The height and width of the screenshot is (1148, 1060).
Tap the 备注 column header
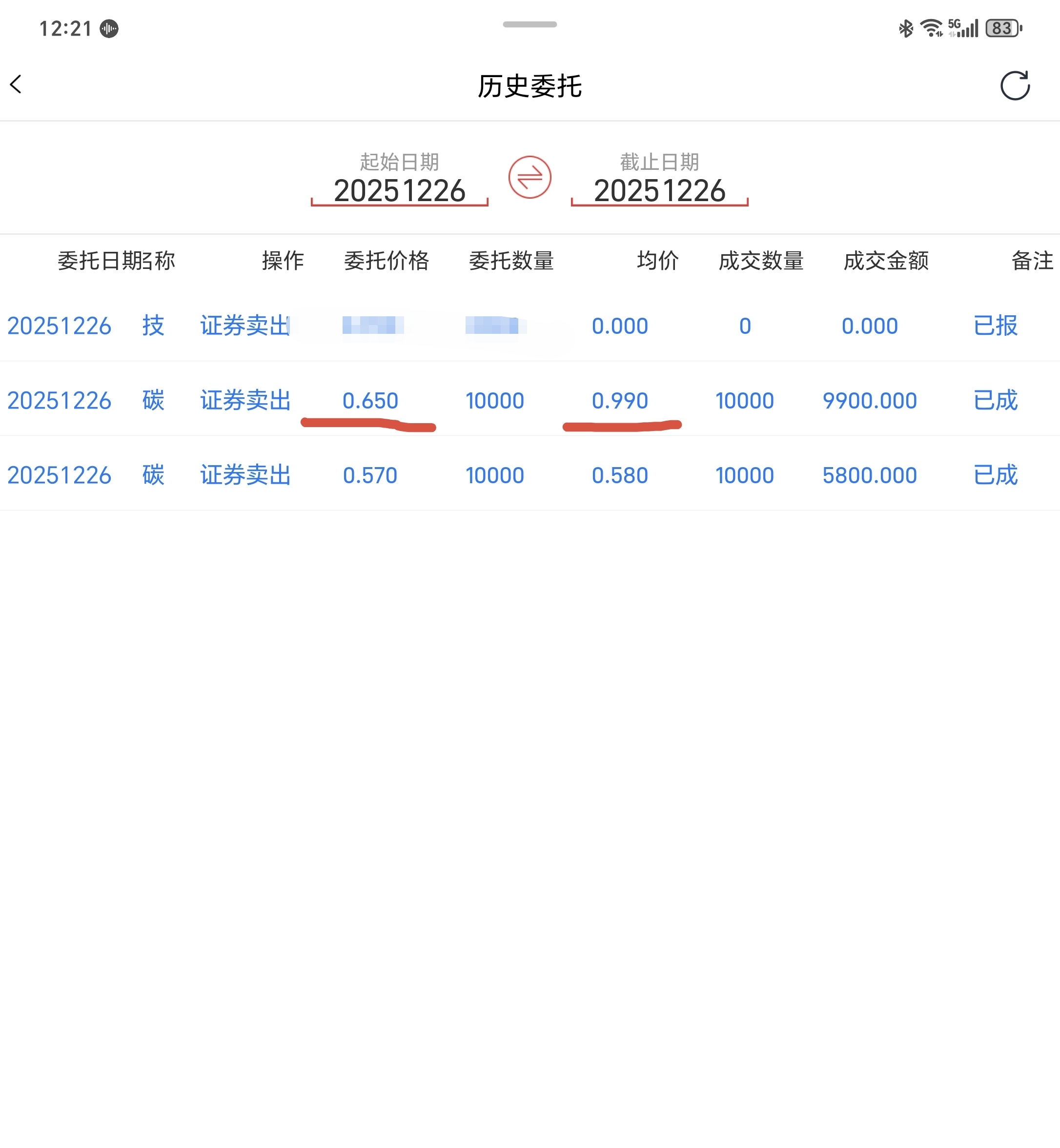[1032, 261]
